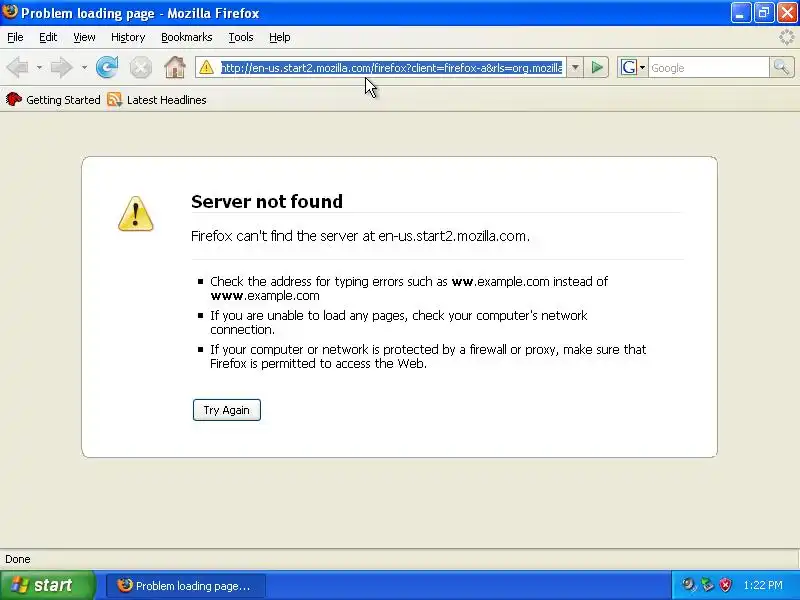Open the Forward history dropdown arrow
Image resolution: width=800 pixels, height=600 pixels.
84,67
